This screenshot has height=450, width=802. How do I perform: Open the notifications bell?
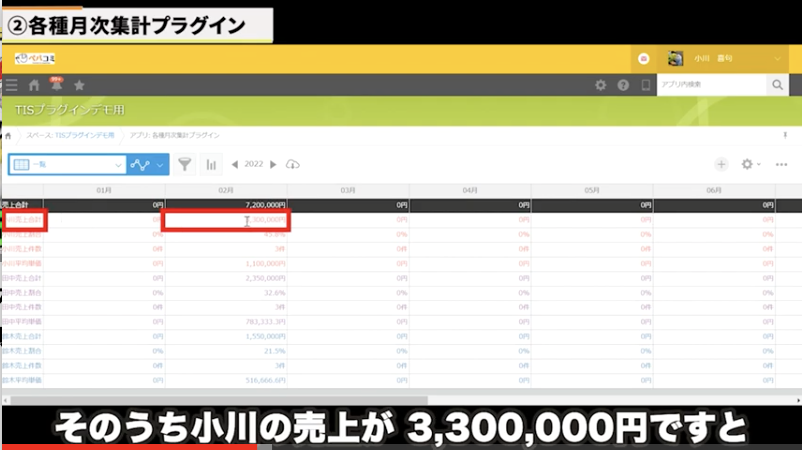57,86
